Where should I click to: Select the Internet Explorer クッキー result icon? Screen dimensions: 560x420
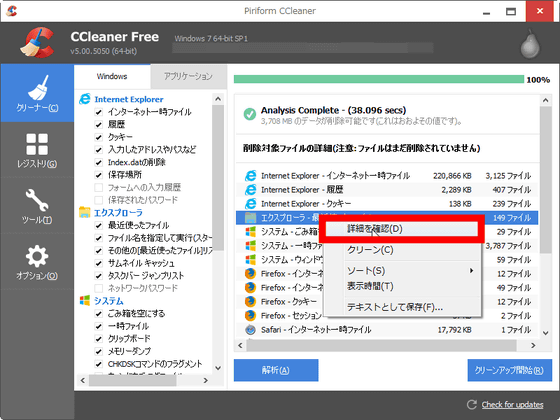point(250,204)
